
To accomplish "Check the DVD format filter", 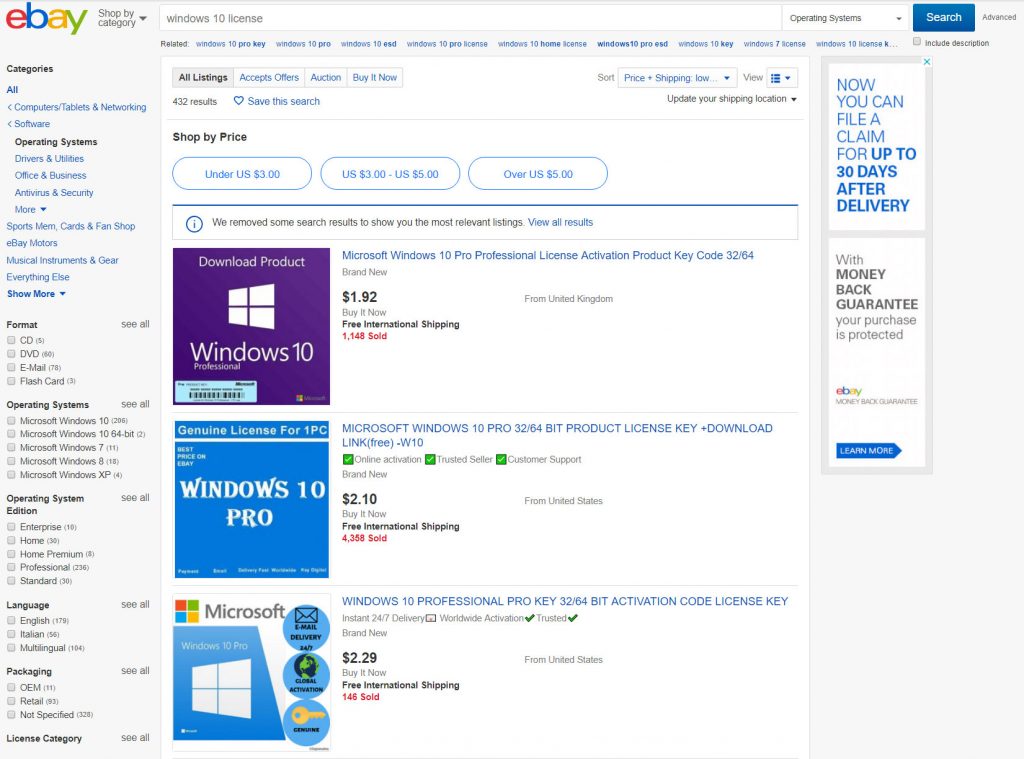I will [x=11, y=354].
